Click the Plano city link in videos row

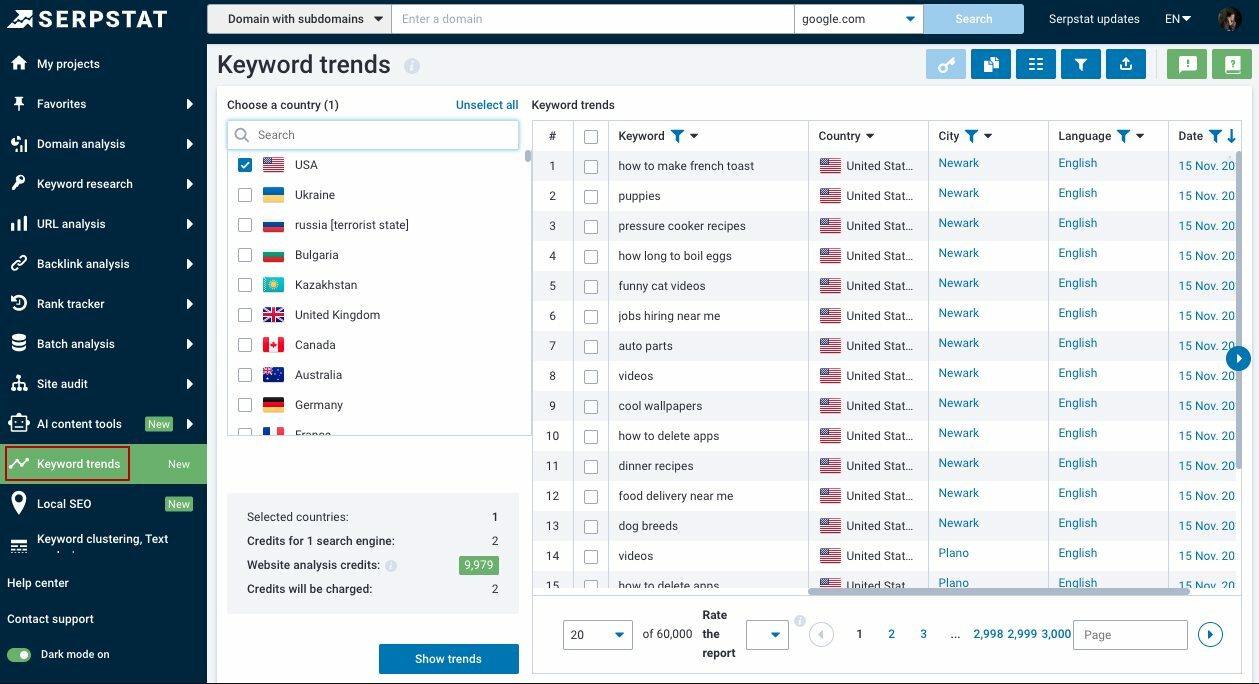(954, 553)
